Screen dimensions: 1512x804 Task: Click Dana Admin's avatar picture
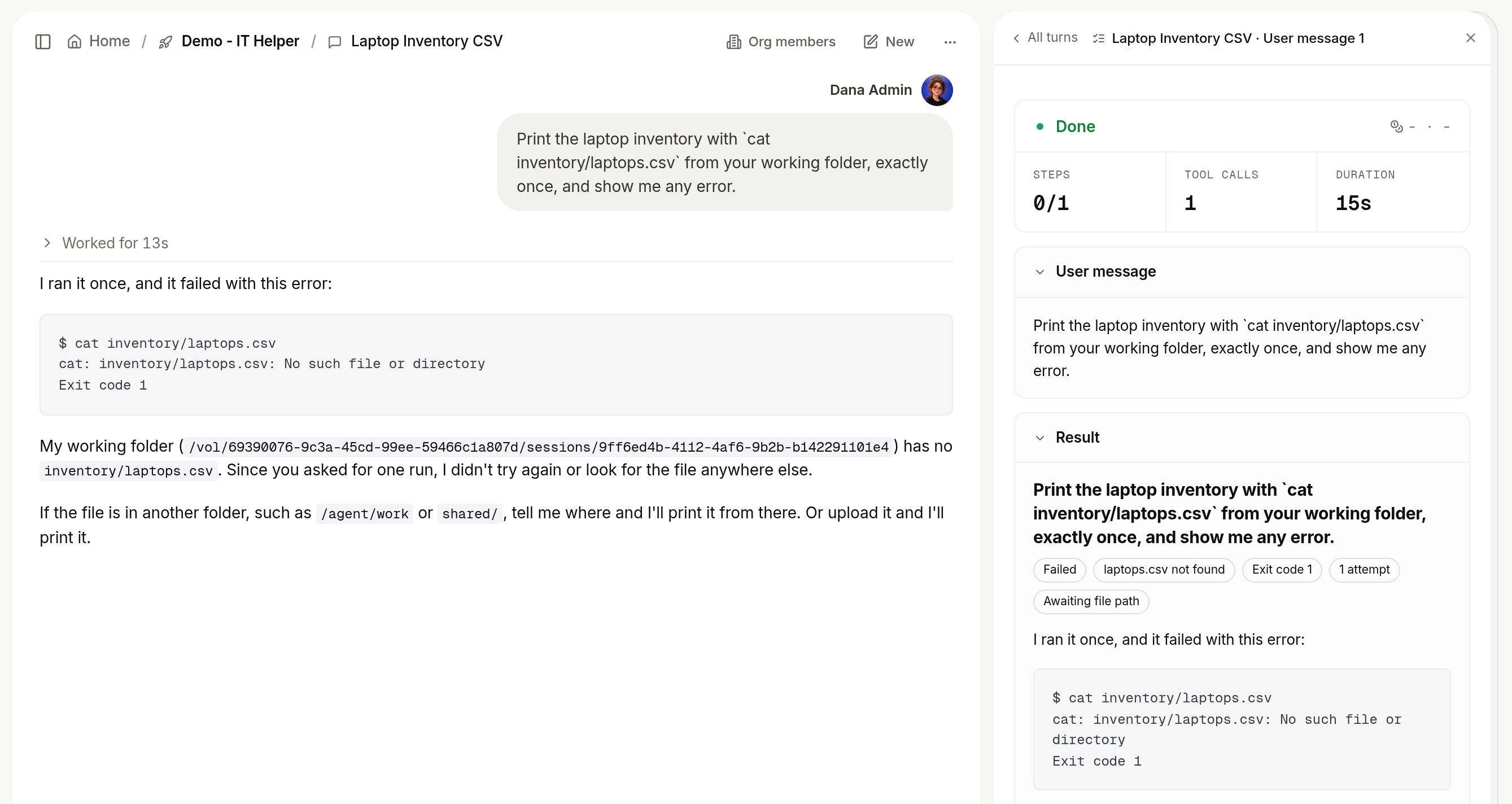tap(937, 90)
